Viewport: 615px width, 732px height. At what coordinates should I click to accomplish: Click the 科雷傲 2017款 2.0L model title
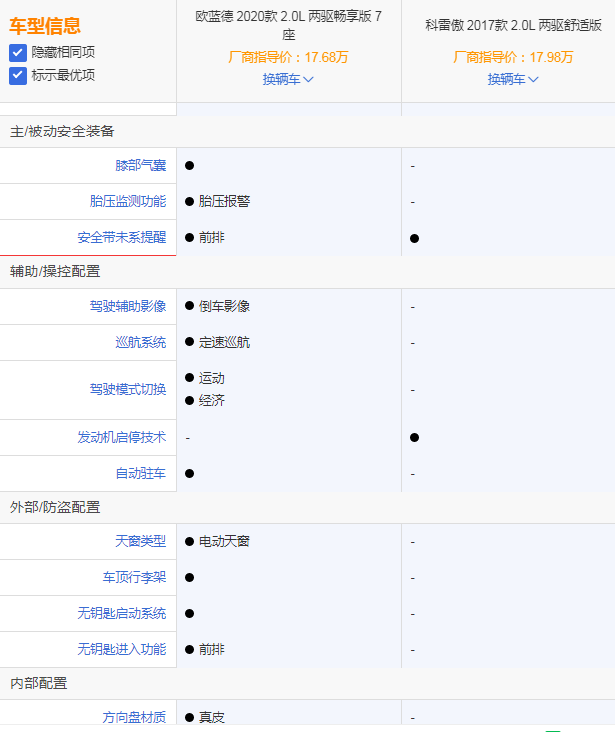click(x=513, y=25)
